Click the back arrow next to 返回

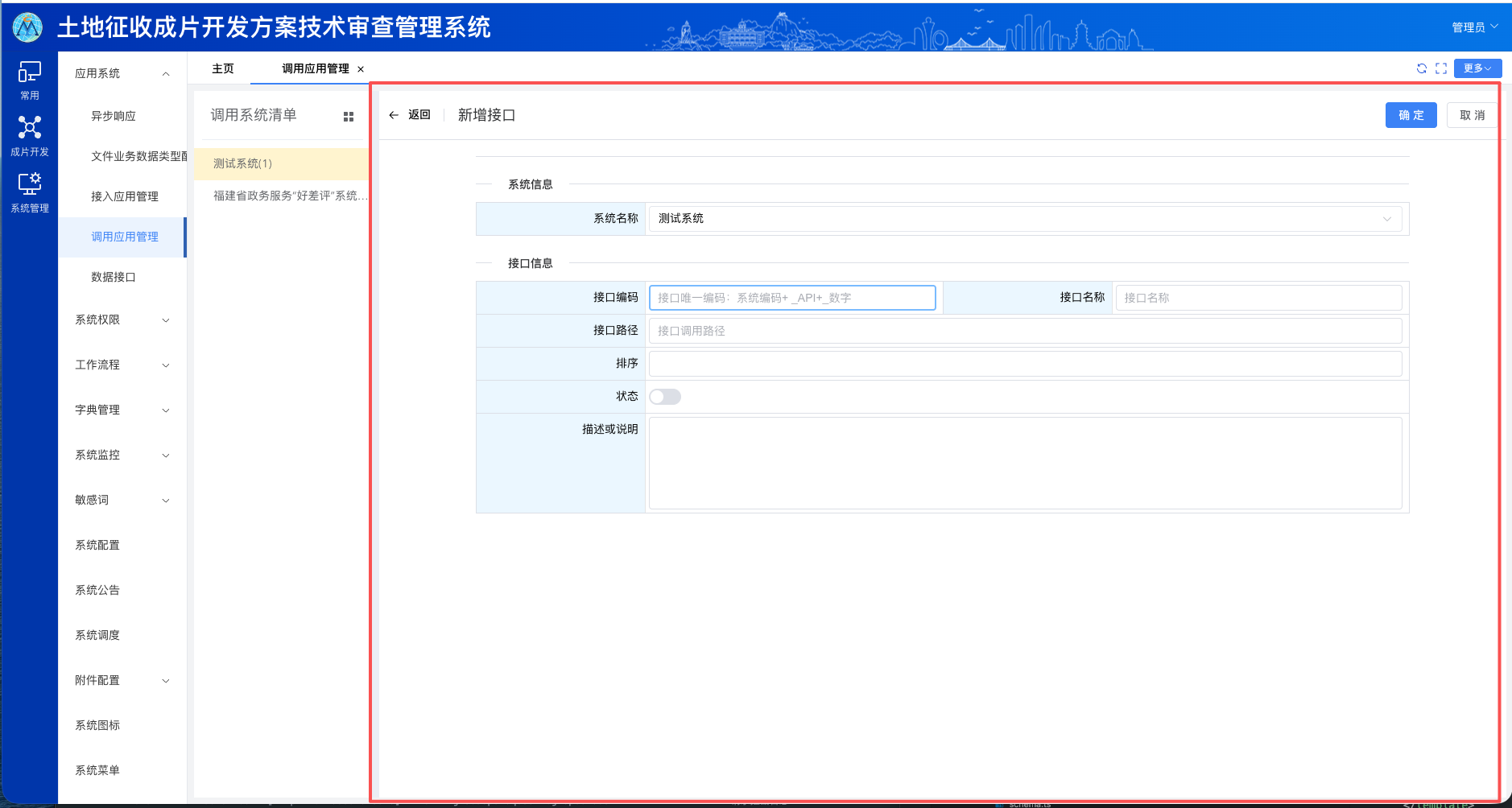pos(392,115)
